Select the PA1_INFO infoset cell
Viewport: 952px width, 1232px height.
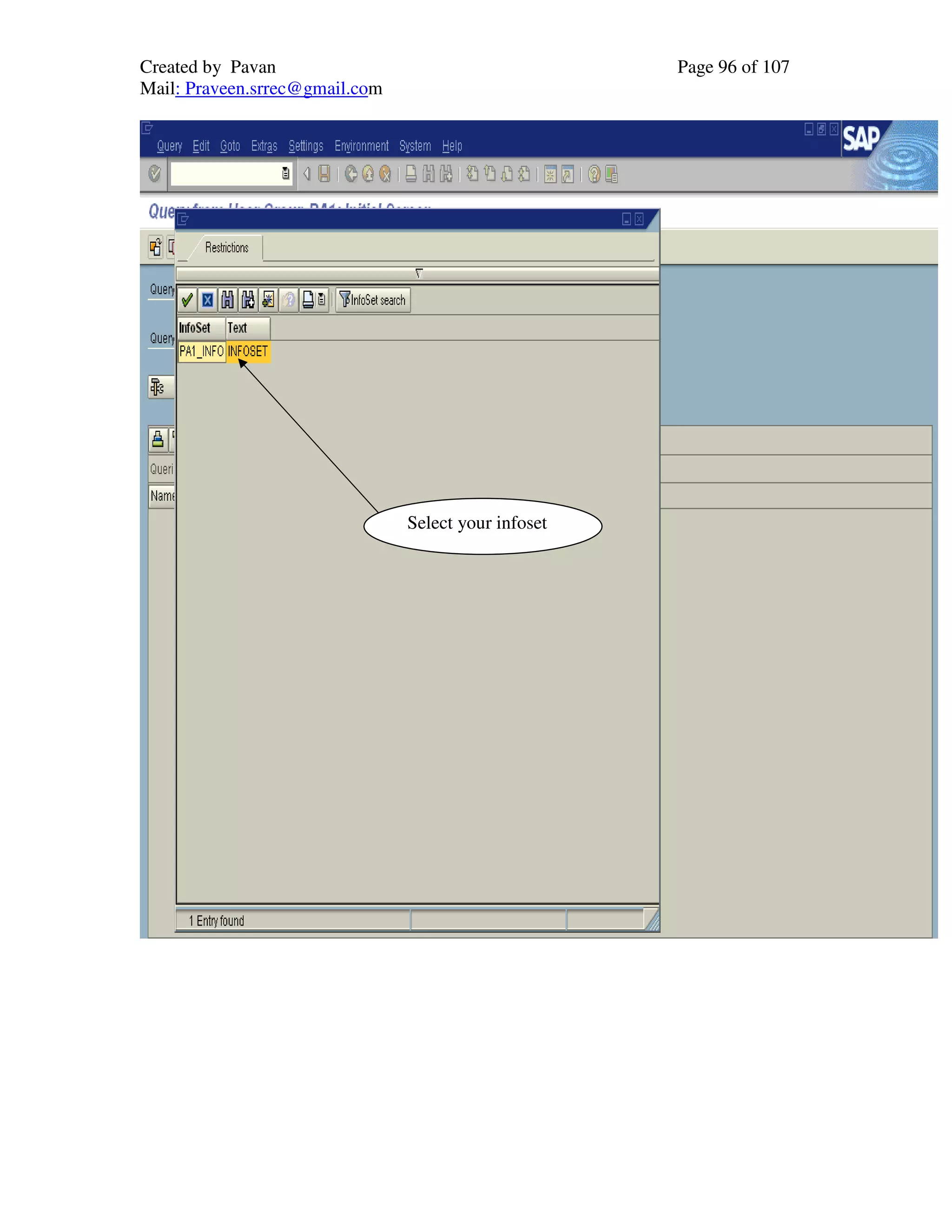201,351
